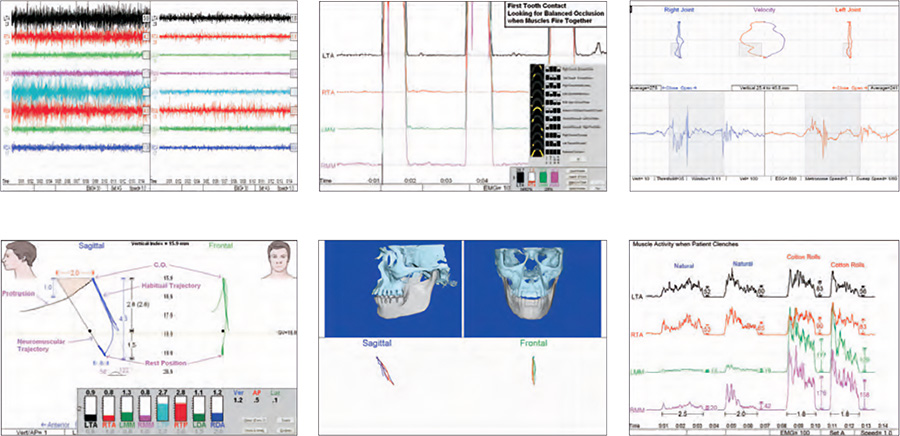This screenshot has height=436, width=900.
Task: Select the full yellow arch balanced-contact icon
Action: (537, 152)
